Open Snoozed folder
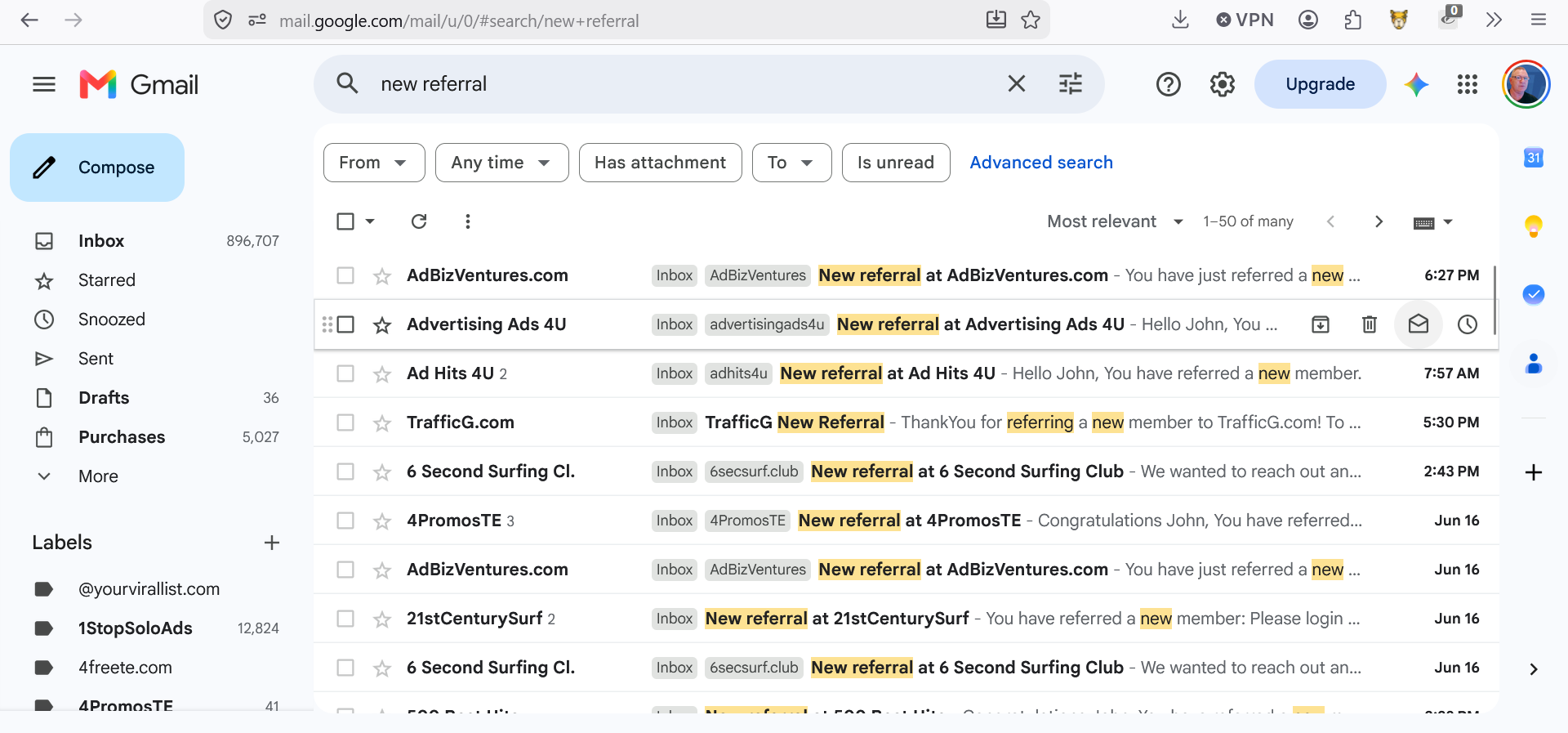 point(112,320)
